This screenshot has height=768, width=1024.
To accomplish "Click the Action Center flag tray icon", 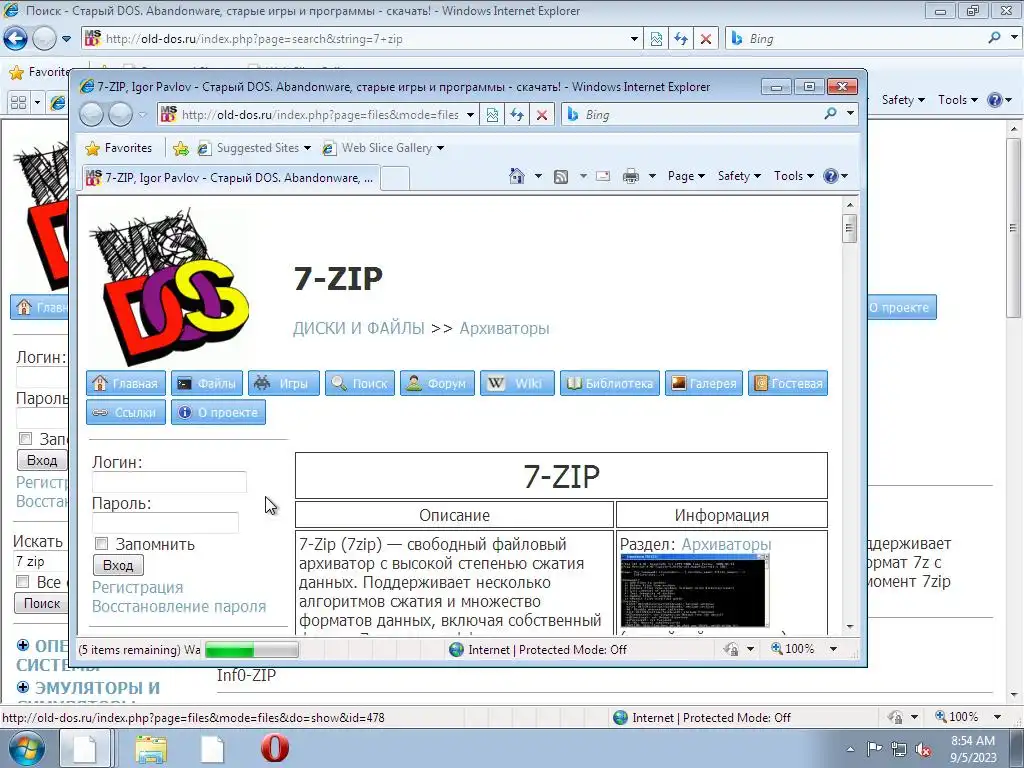I will [x=874, y=749].
